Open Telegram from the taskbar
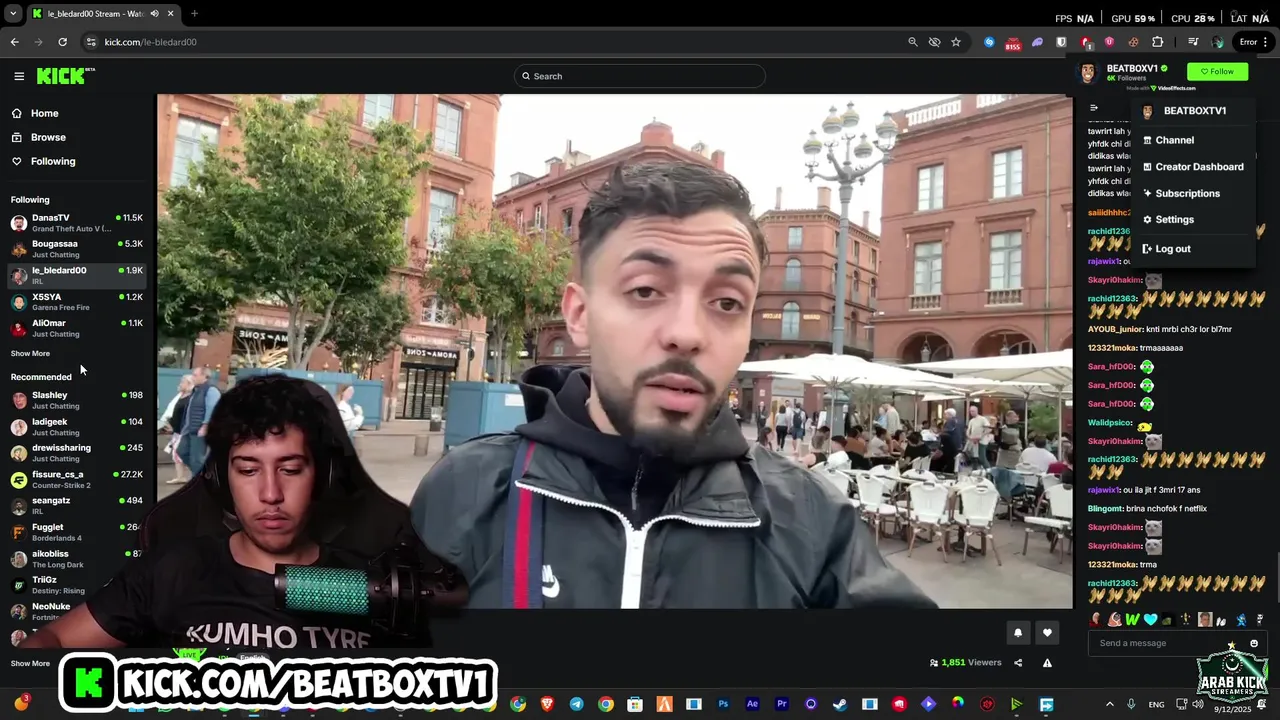Image resolution: width=1280 pixels, height=720 pixels. coord(576,704)
